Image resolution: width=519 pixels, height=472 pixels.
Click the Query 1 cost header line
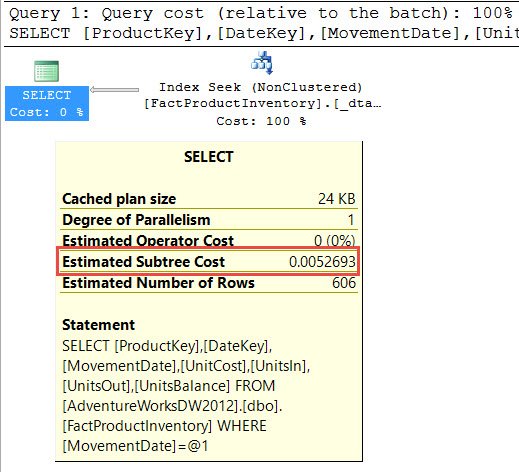pos(261,13)
